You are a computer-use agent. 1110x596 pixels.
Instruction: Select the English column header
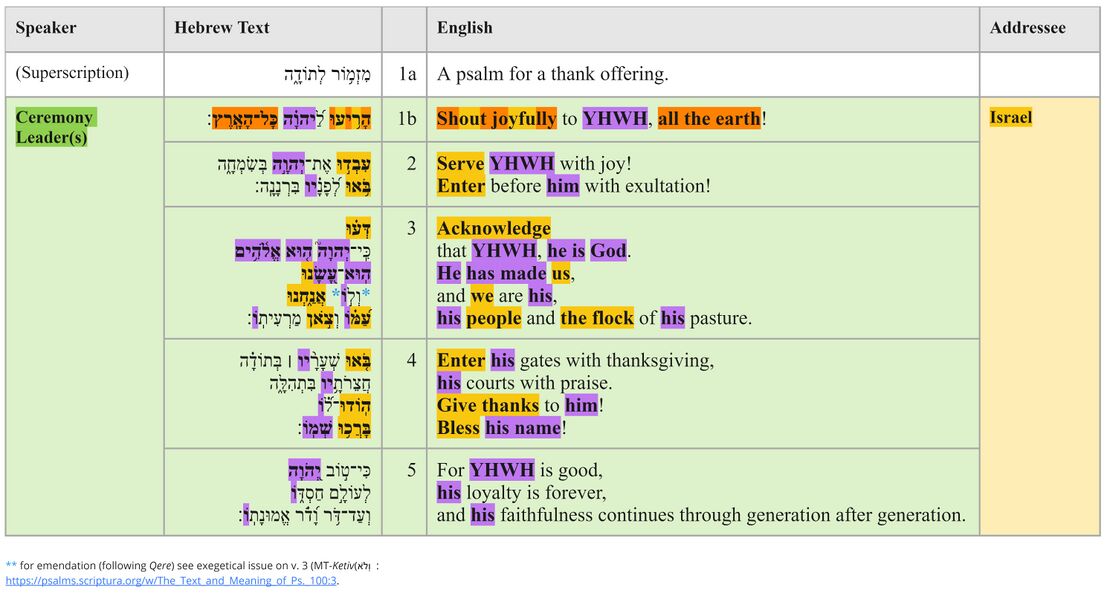[464, 28]
